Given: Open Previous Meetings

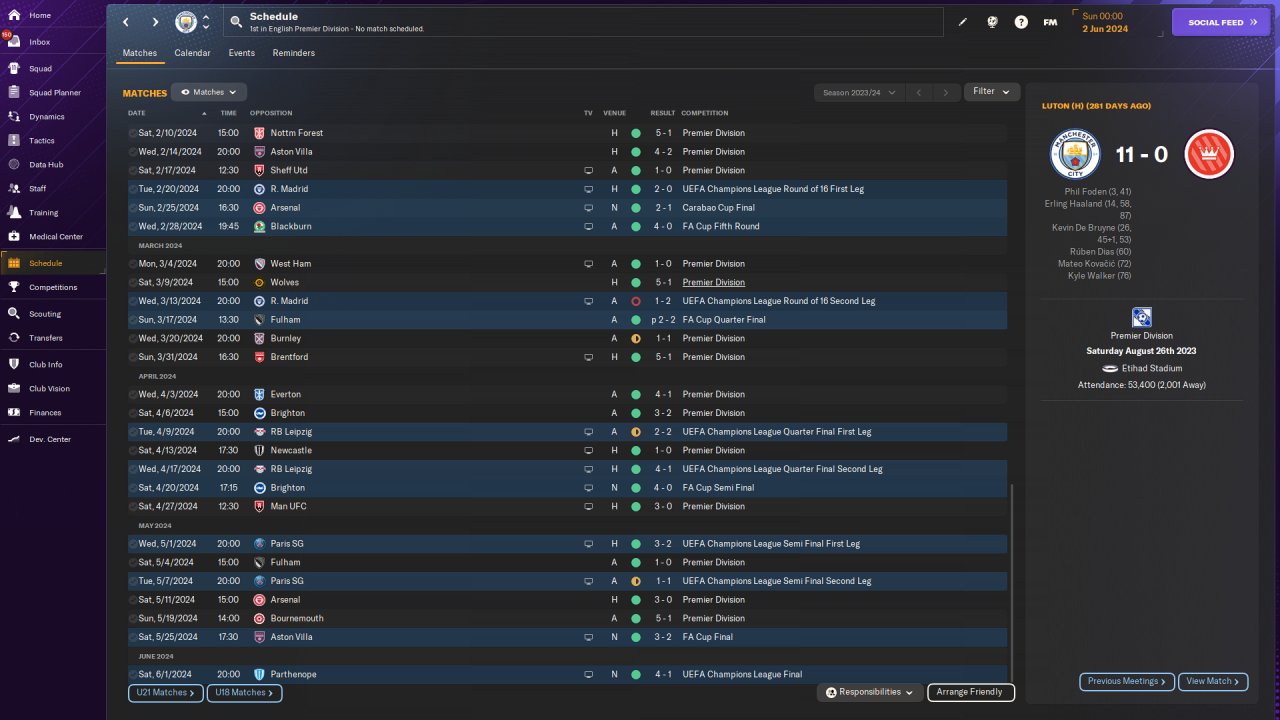Looking at the screenshot, I should pyautogui.click(x=1127, y=682).
